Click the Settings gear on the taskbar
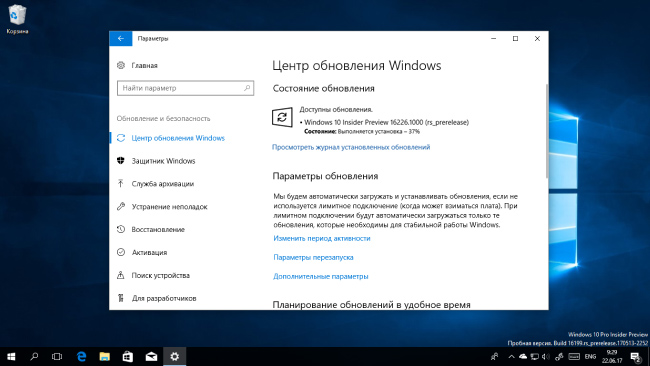Screen dimensions: 650x366 [175, 356]
